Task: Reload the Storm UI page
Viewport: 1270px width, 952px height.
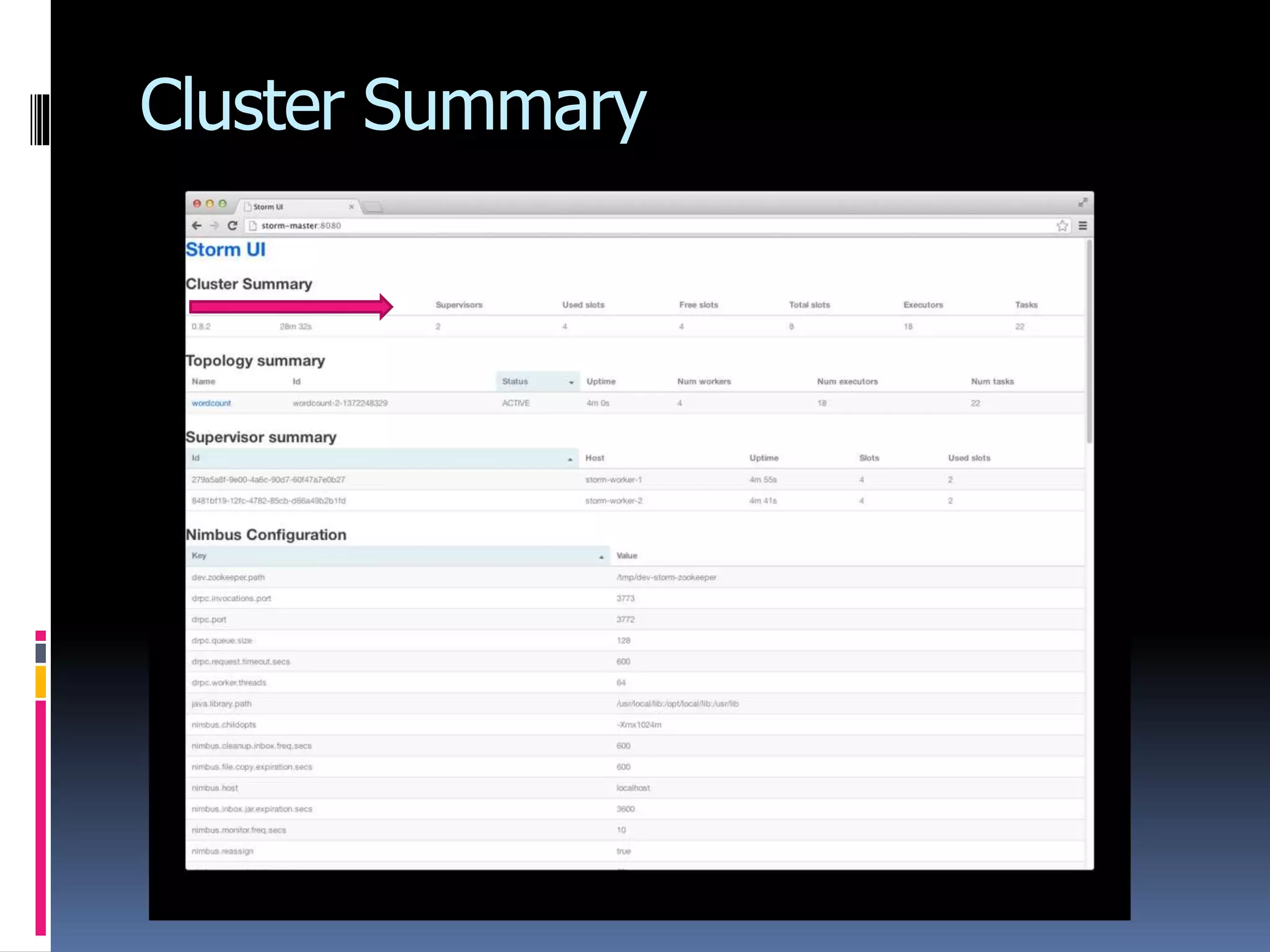Action: click(233, 226)
